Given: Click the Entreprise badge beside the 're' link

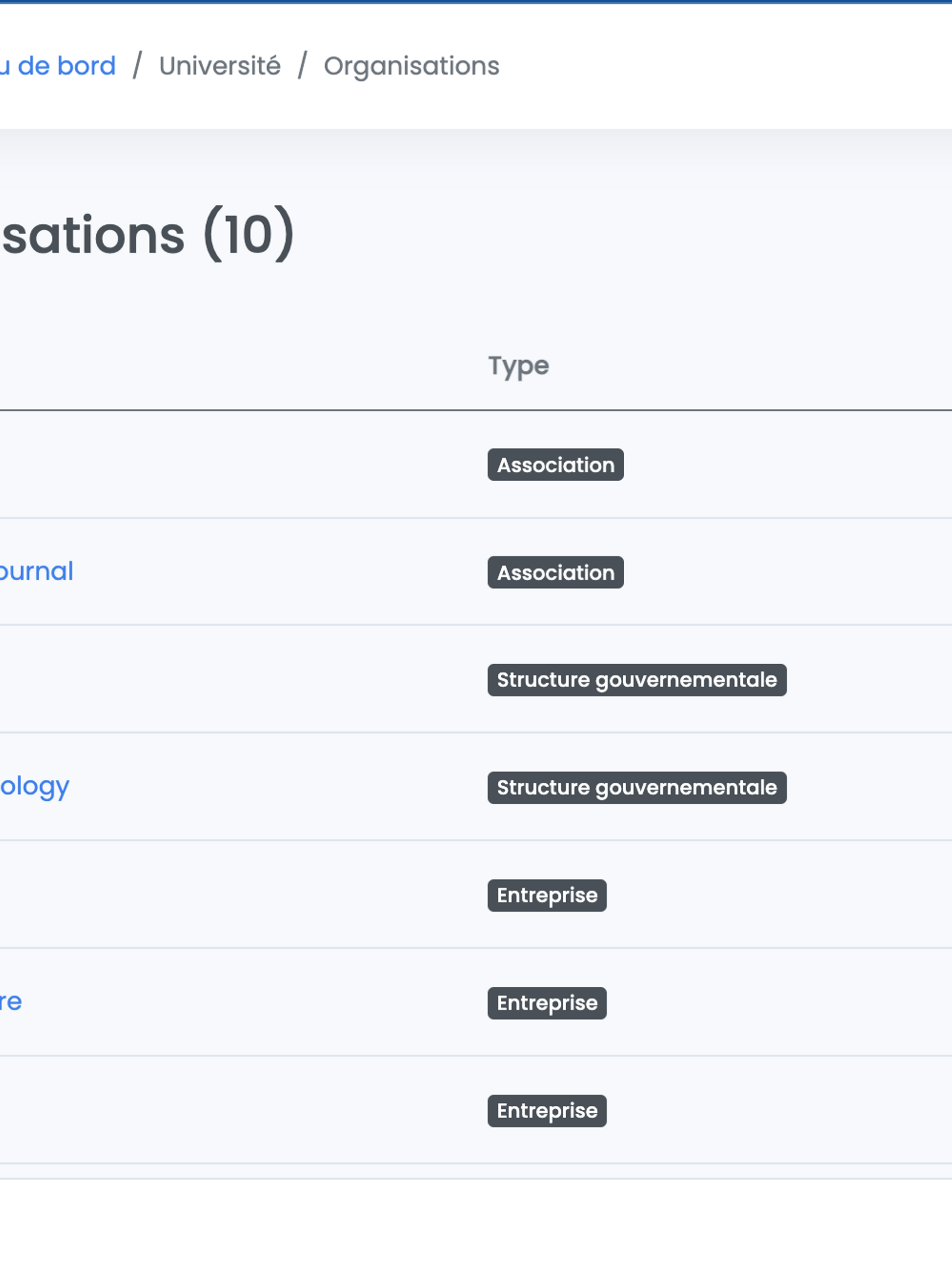Looking at the screenshot, I should (x=547, y=1003).
